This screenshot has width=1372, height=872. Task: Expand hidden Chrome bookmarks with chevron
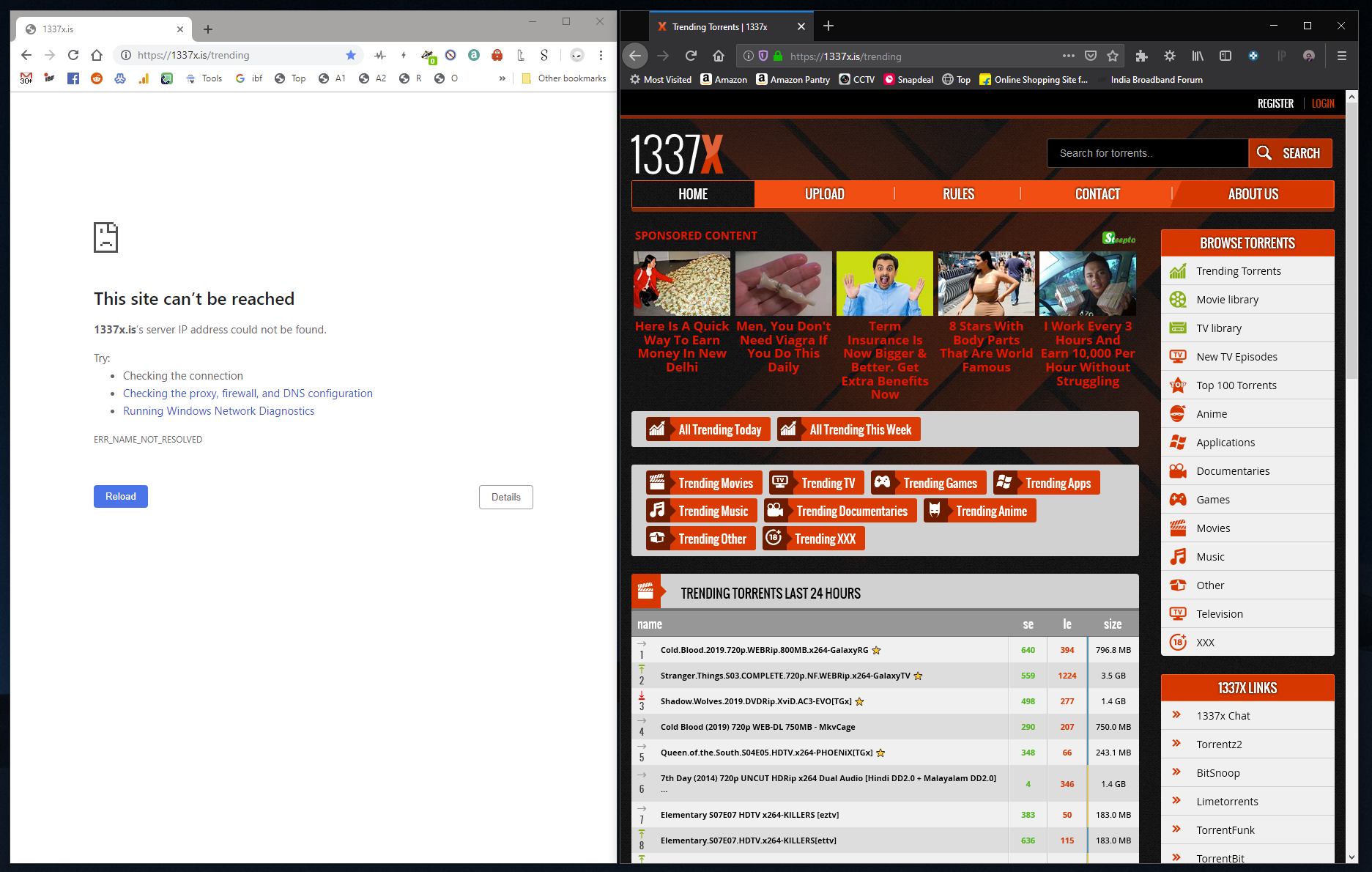pos(502,78)
